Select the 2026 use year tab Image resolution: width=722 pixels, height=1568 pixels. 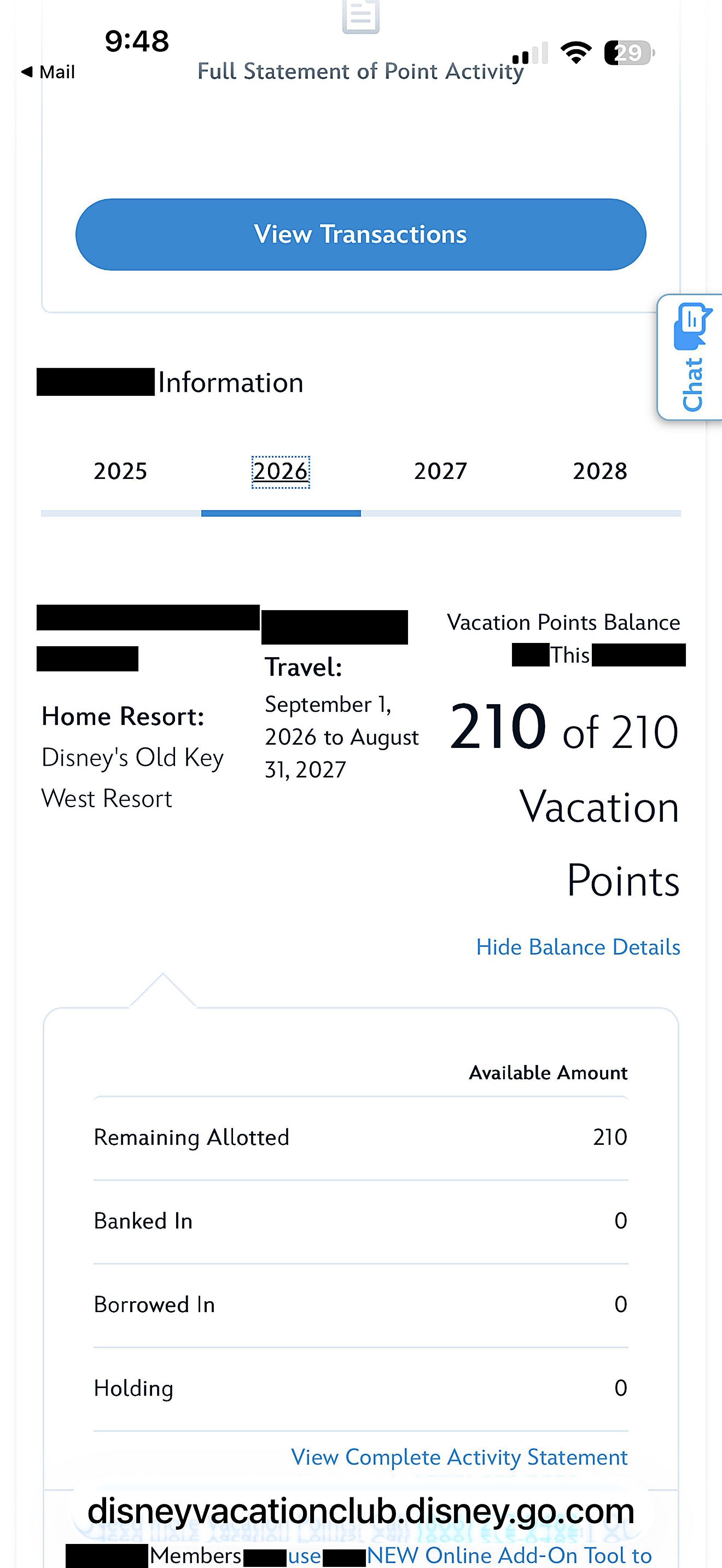[281, 471]
